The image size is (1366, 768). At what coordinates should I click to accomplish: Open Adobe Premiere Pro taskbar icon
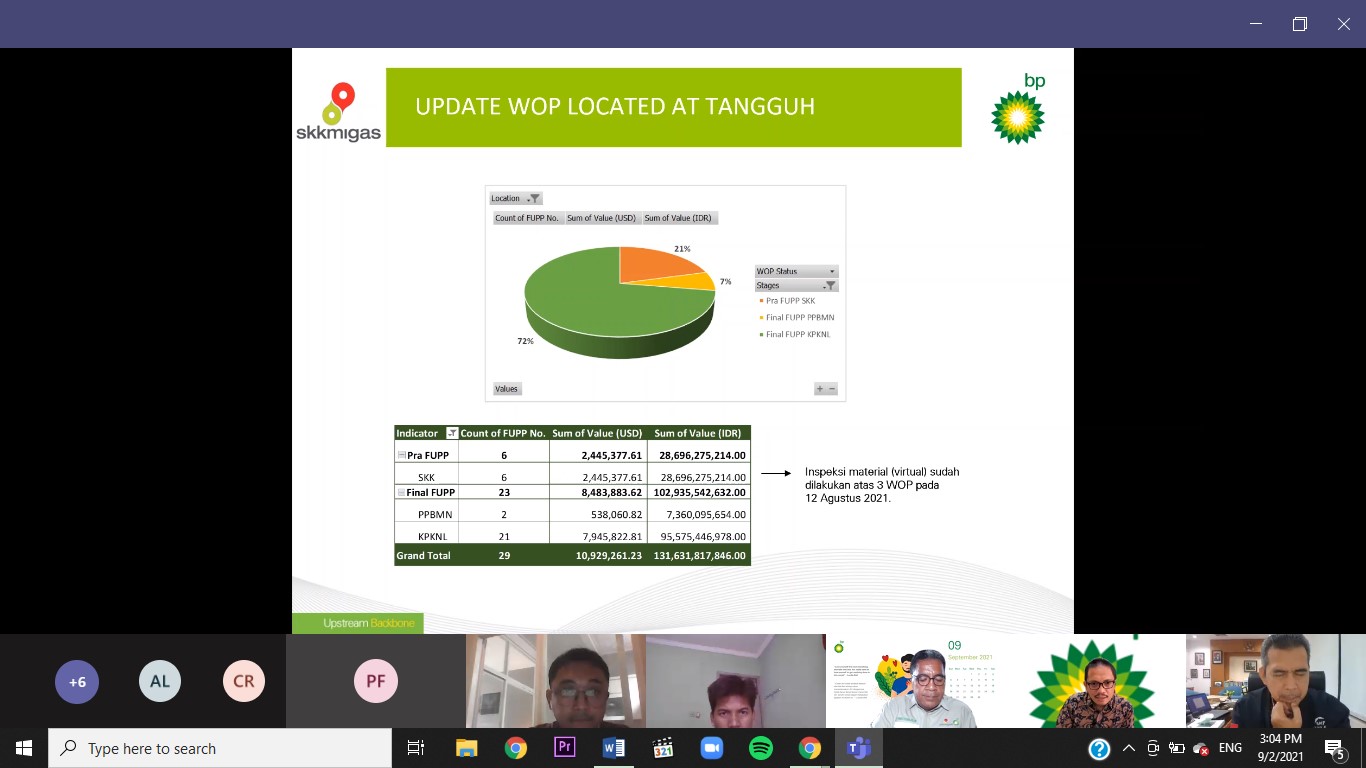[564, 748]
